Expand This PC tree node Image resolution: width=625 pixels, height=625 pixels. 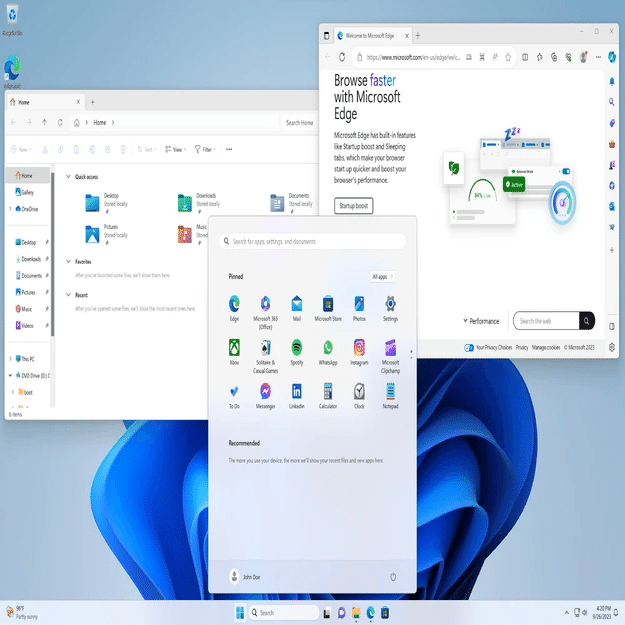point(10,359)
